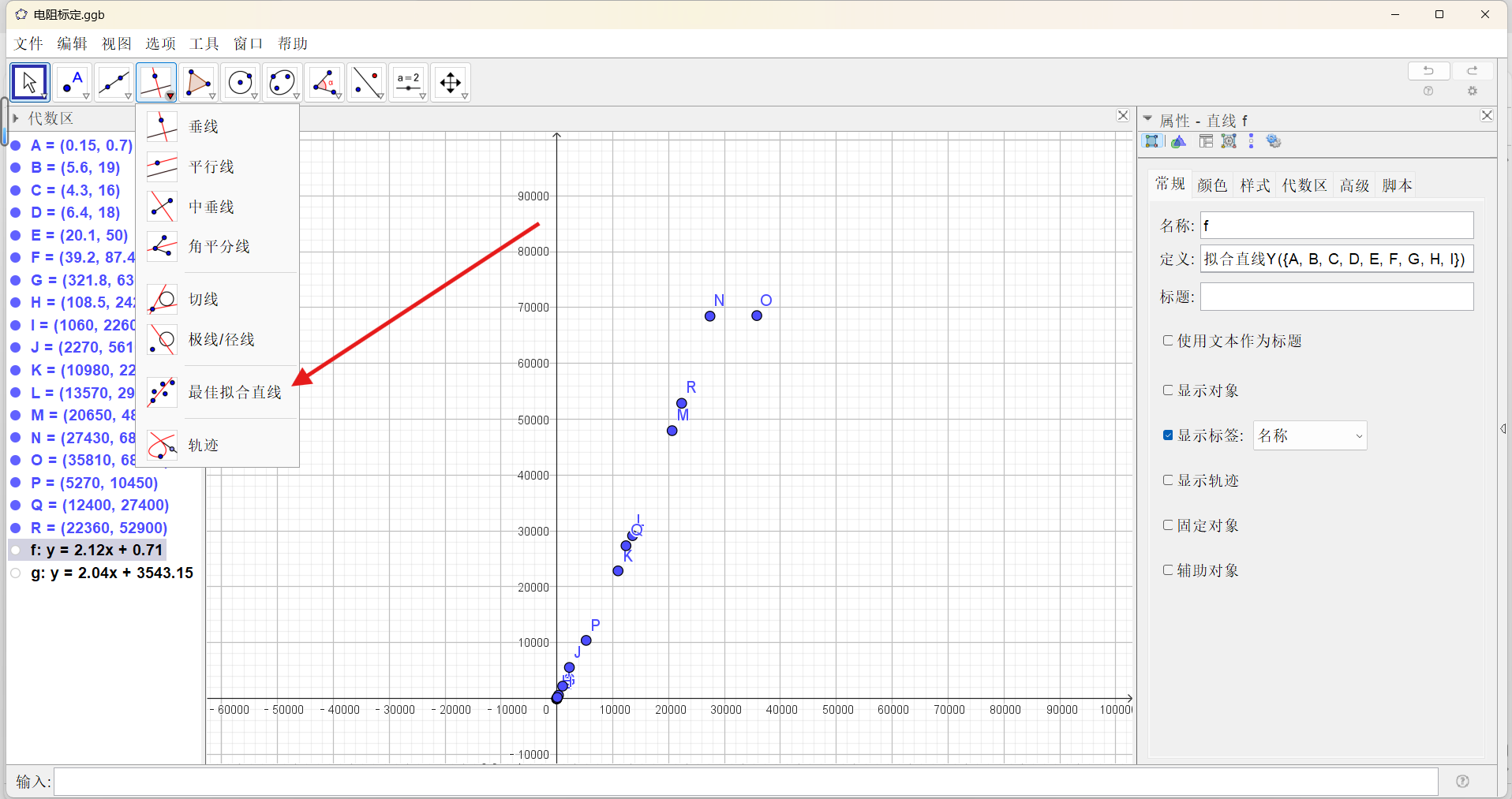
Task: Select the Circle with center tool
Action: click(x=240, y=82)
